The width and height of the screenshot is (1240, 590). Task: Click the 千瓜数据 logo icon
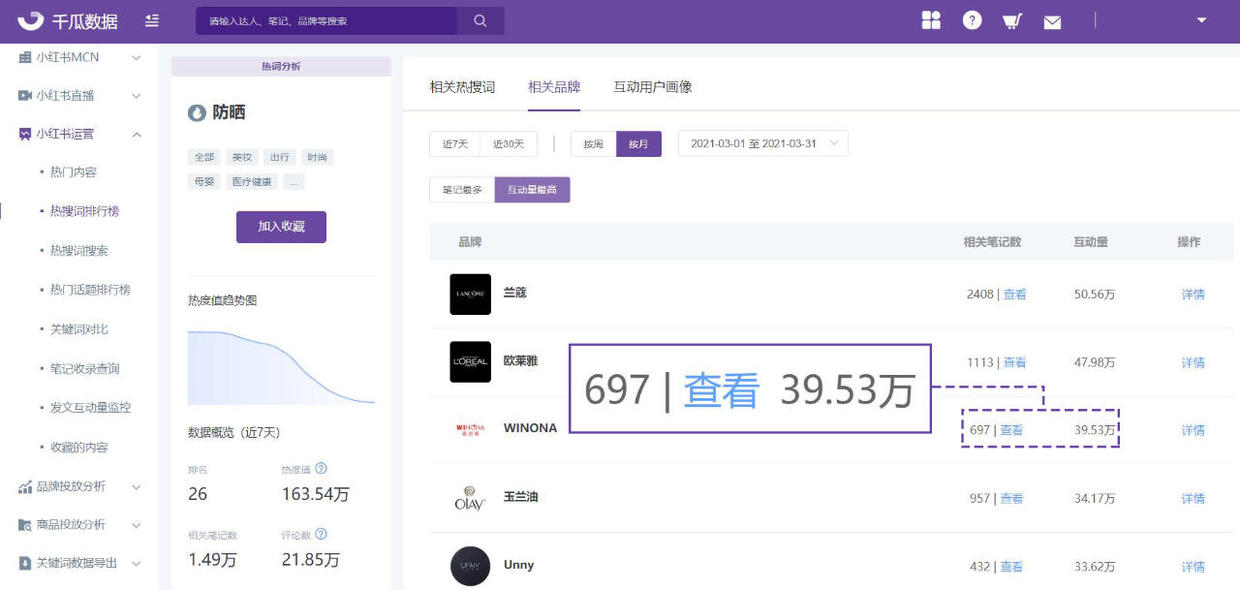pos(31,21)
